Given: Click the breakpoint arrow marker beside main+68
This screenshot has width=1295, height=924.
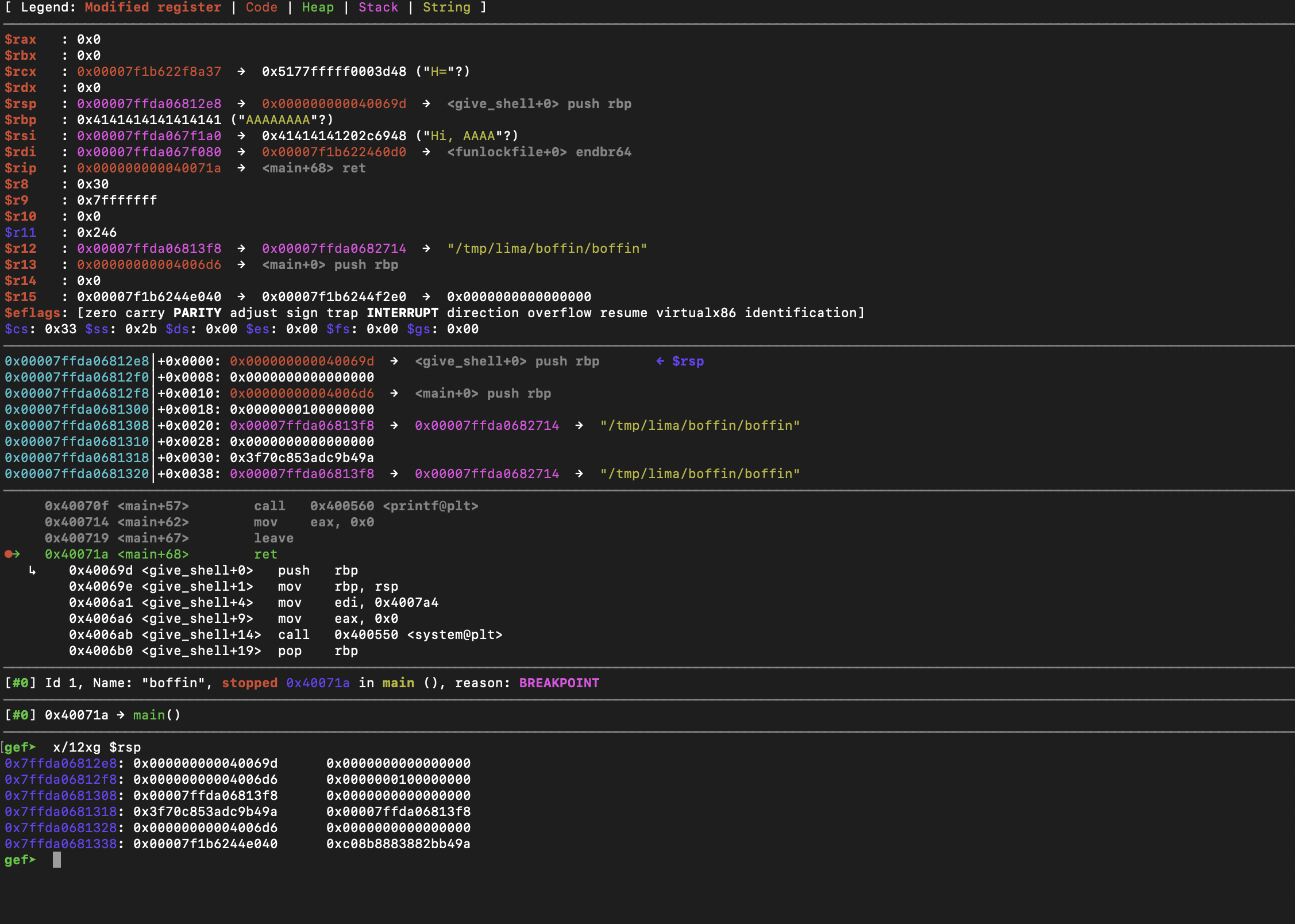Looking at the screenshot, I should (13, 555).
